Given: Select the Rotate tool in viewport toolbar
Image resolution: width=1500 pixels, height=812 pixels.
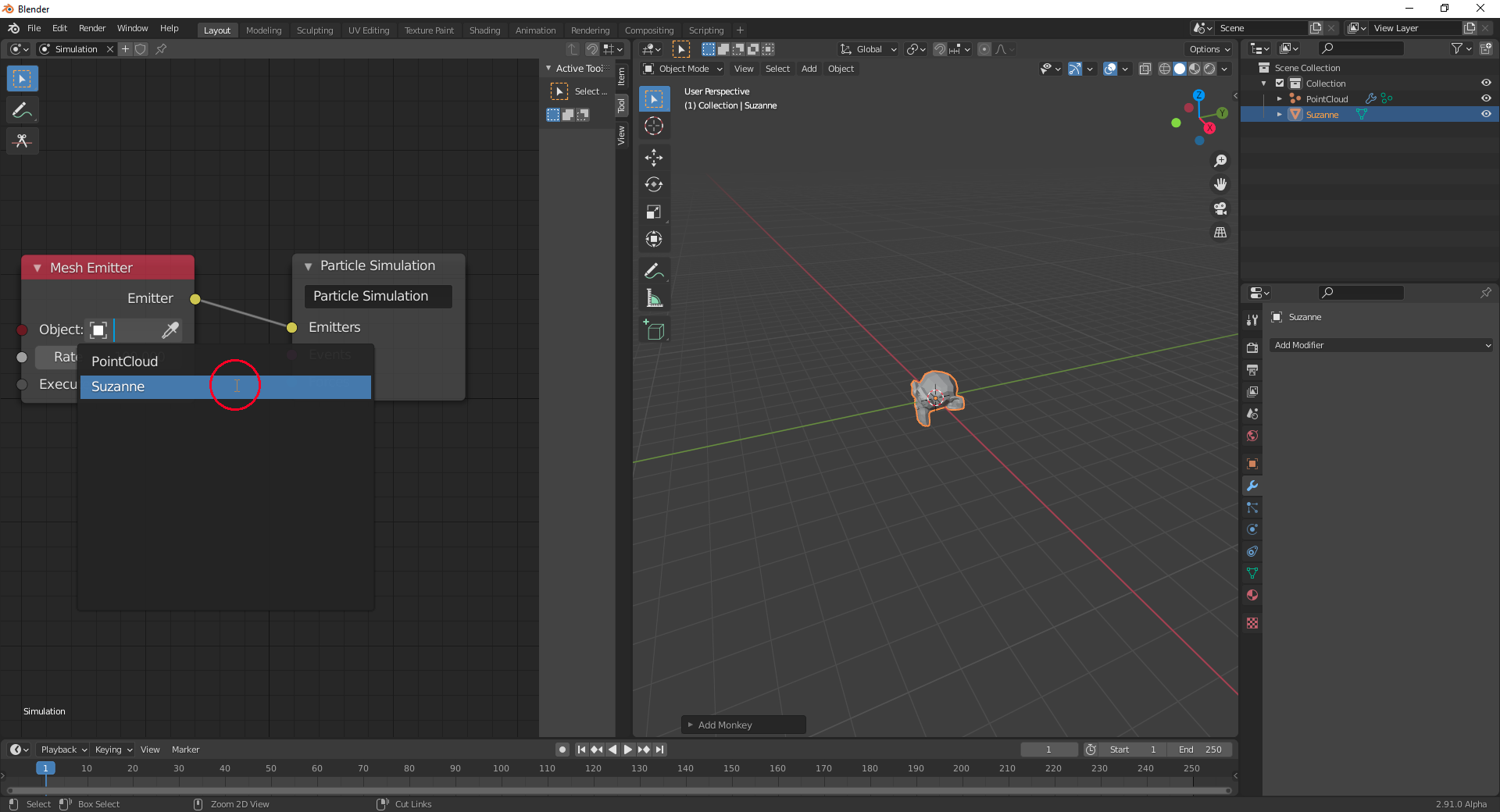Looking at the screenshot, I should coord(654,185).
